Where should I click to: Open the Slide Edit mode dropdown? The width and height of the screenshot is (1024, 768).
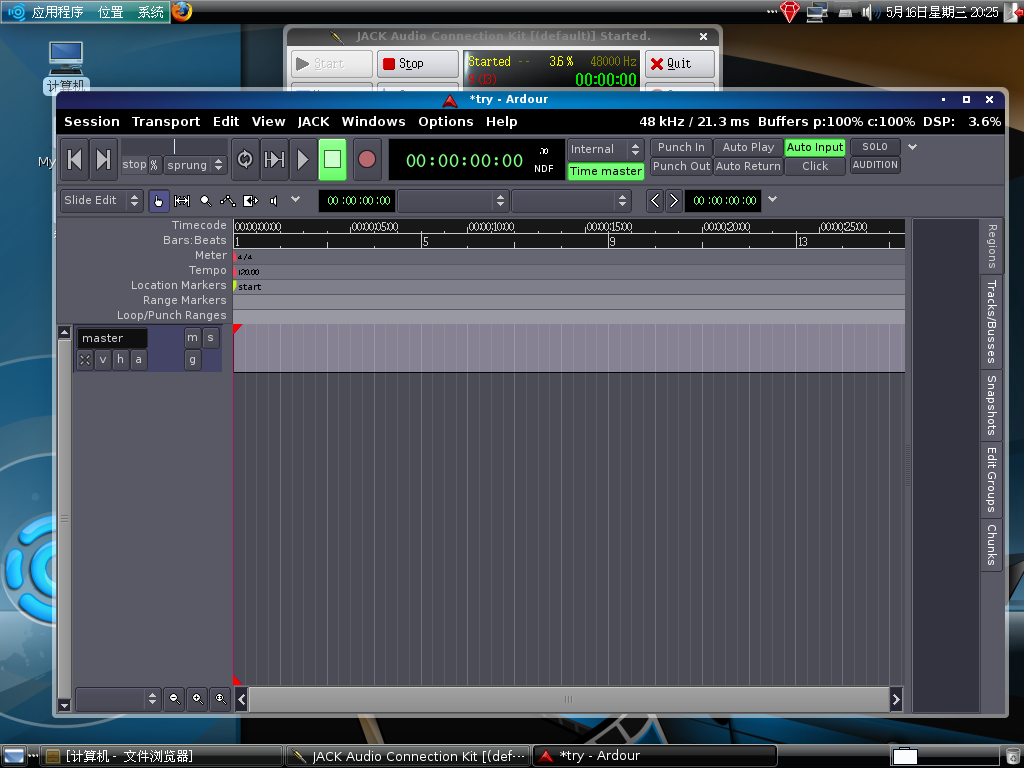click(x=101, y=200)
